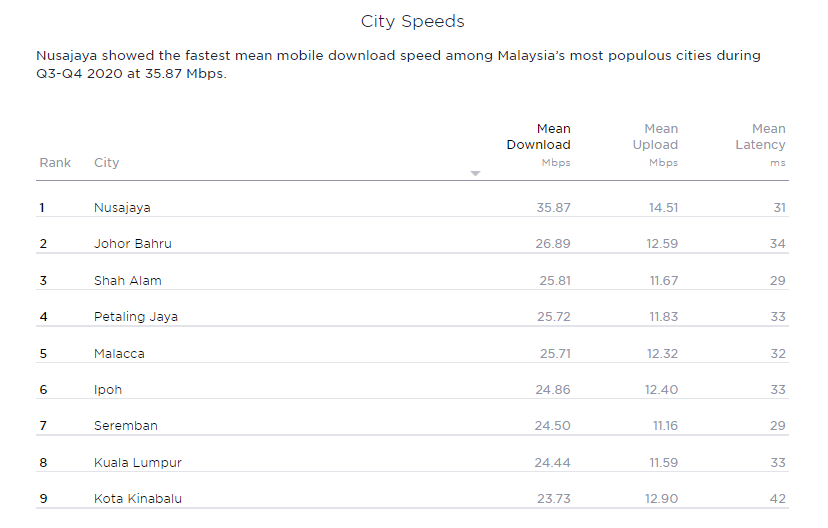Select the Seremban row
Screen dimensions: 828x528
(x=412, y=426)
